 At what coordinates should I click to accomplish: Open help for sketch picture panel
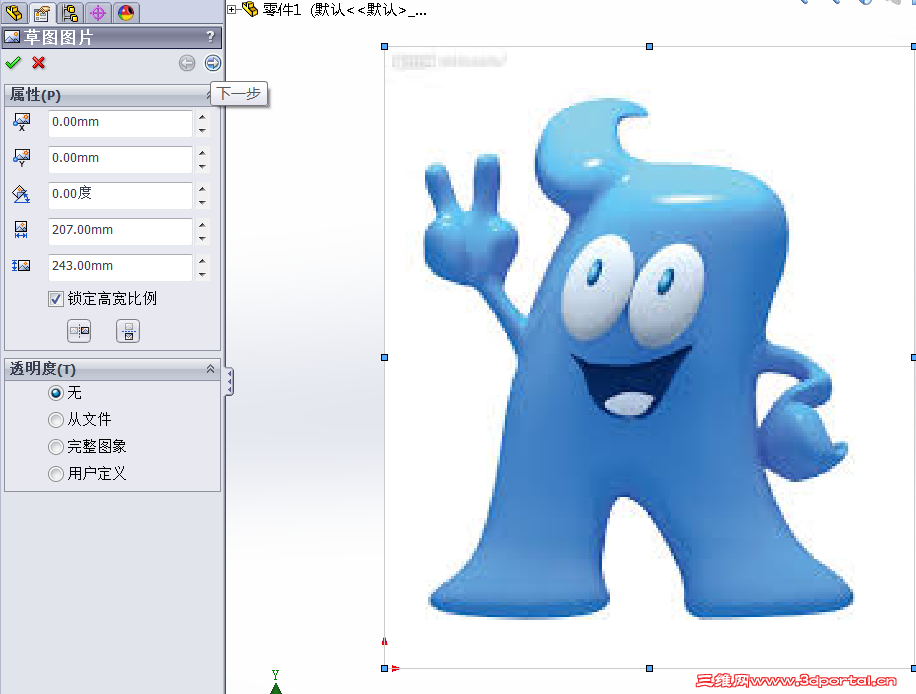pyautogui.click(x=210, y=37)
